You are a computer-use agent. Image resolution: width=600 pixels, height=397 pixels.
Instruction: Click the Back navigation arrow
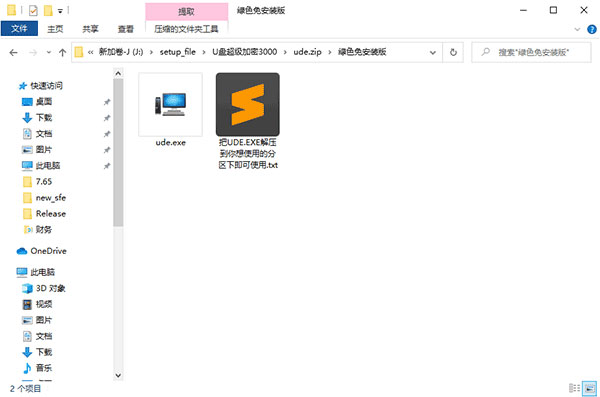[13, 52]
